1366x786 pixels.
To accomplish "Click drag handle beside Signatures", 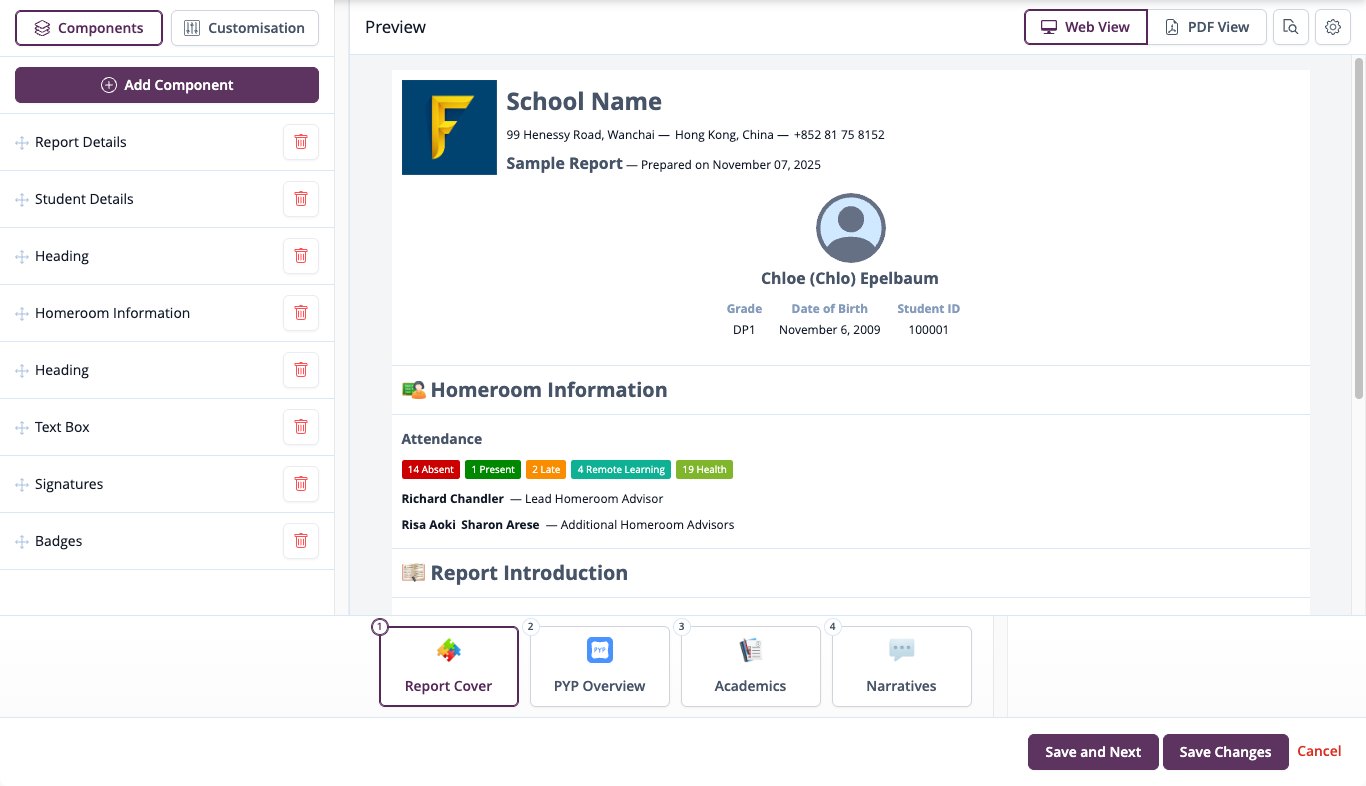I will pyautogui.click(x=21, y=485).
